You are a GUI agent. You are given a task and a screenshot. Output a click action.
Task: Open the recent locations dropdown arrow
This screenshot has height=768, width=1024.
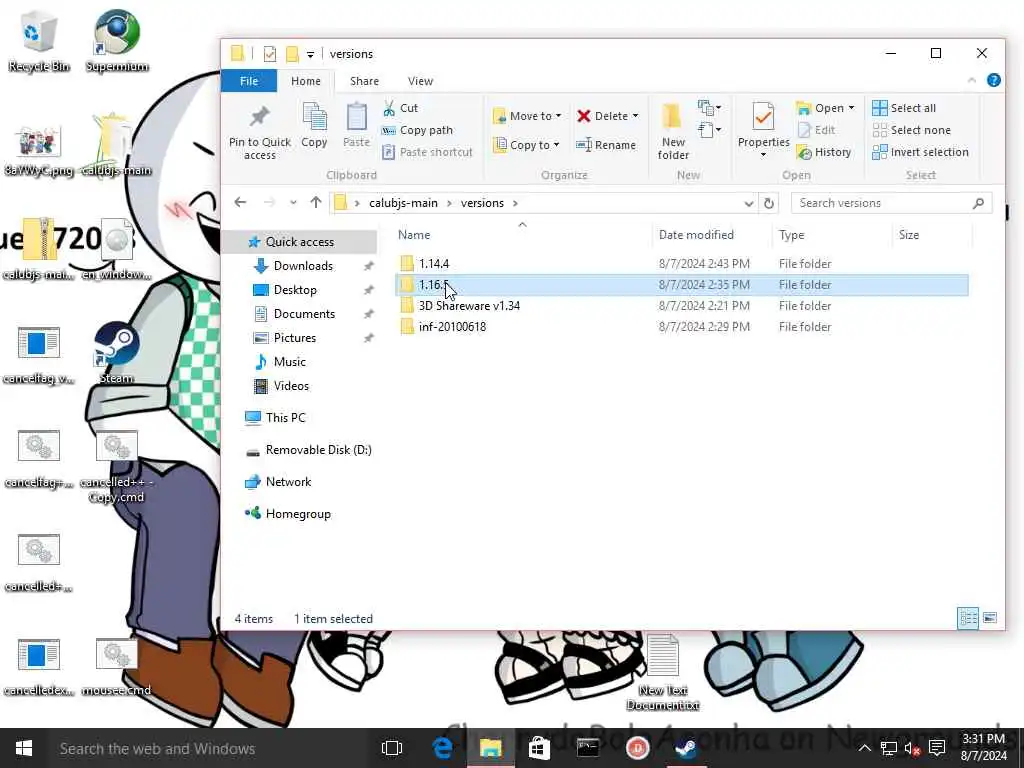pos(293,203)
